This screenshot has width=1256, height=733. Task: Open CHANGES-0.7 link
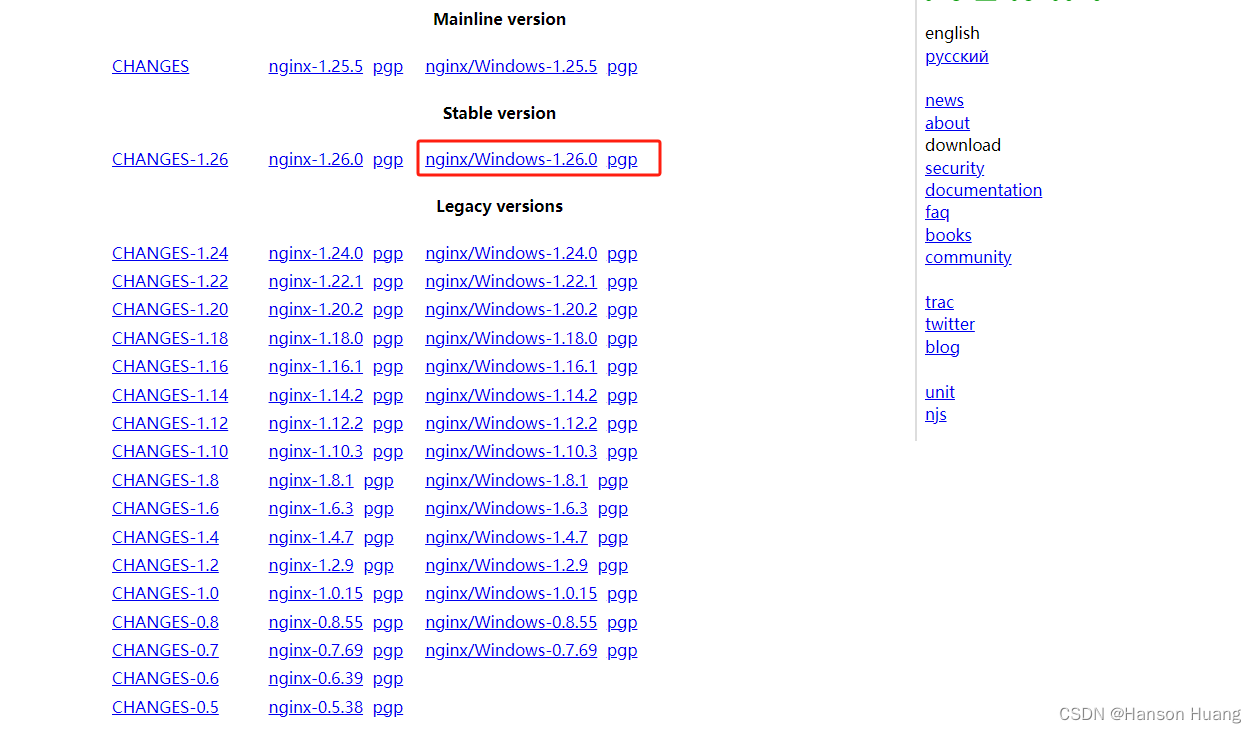pos(165,650)
